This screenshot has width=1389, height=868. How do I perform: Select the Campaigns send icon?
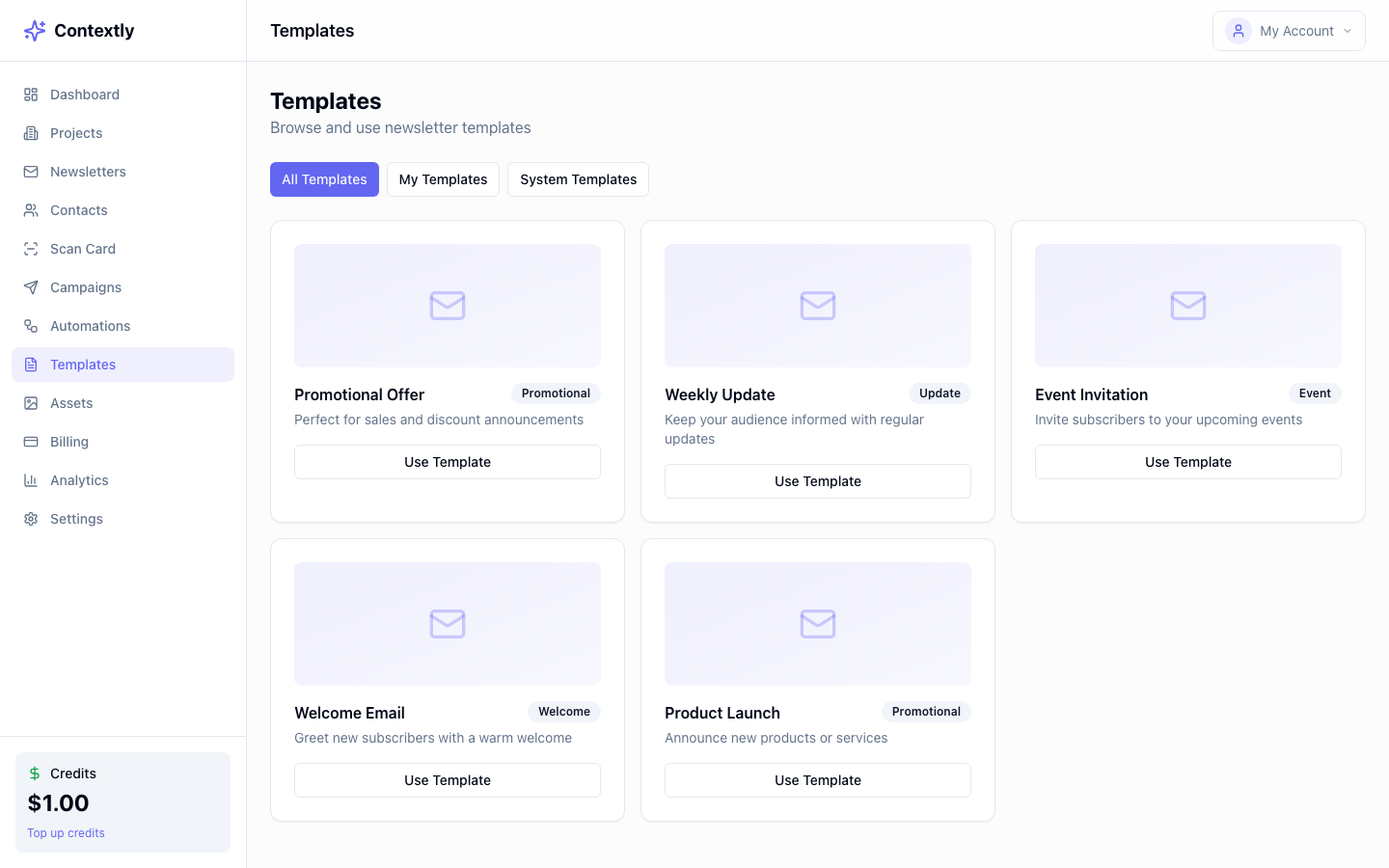(x=31, y=286)
